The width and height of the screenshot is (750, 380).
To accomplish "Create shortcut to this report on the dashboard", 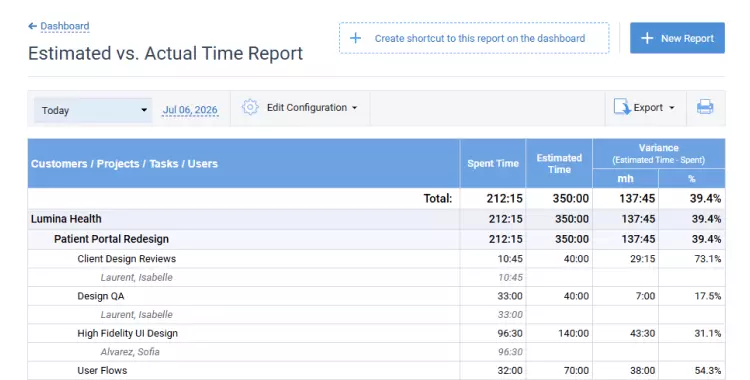I will pyautogui.click(x=474, y=38).
